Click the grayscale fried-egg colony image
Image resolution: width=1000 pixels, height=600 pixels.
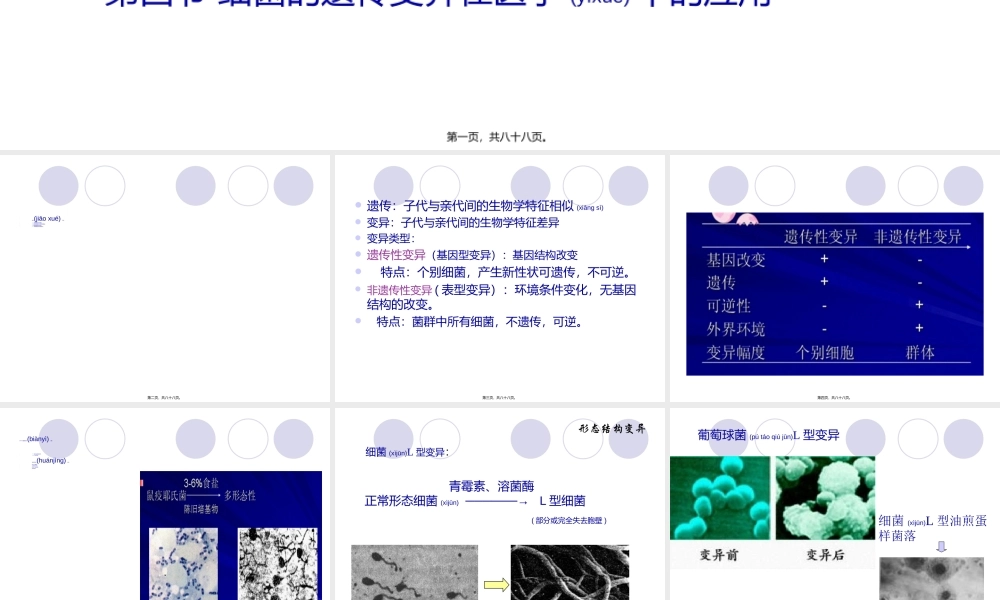932,580
